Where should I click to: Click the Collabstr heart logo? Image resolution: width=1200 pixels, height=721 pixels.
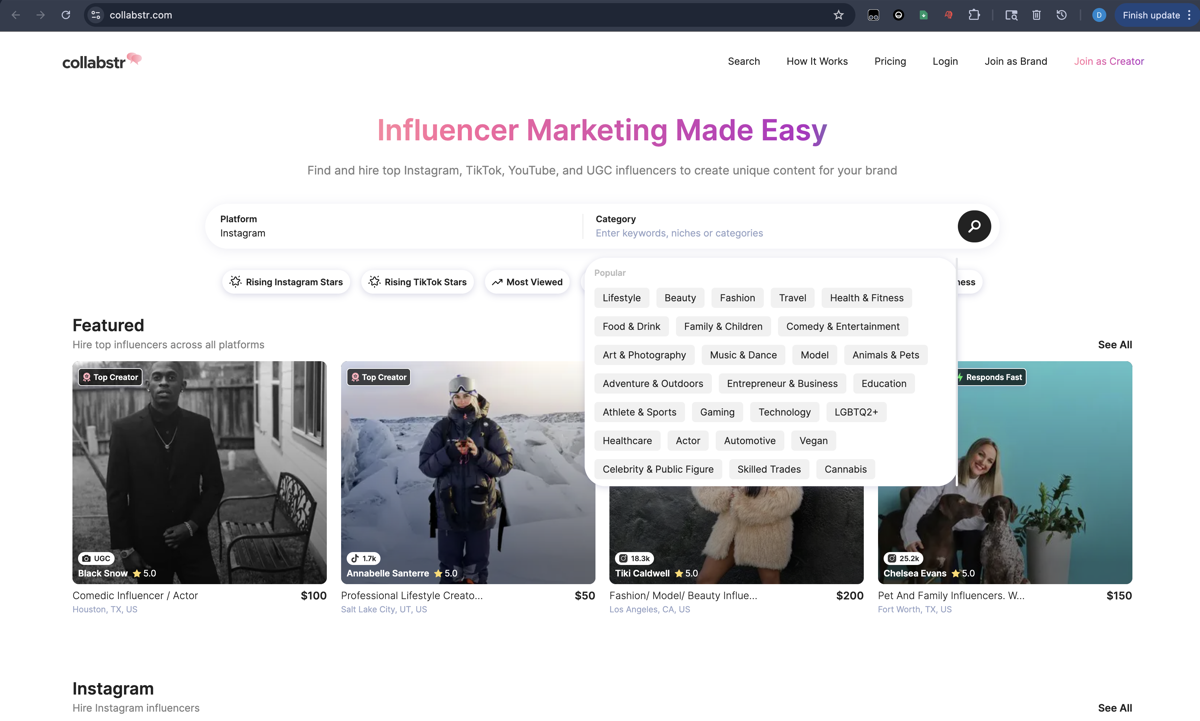click(x=134, y=60)
